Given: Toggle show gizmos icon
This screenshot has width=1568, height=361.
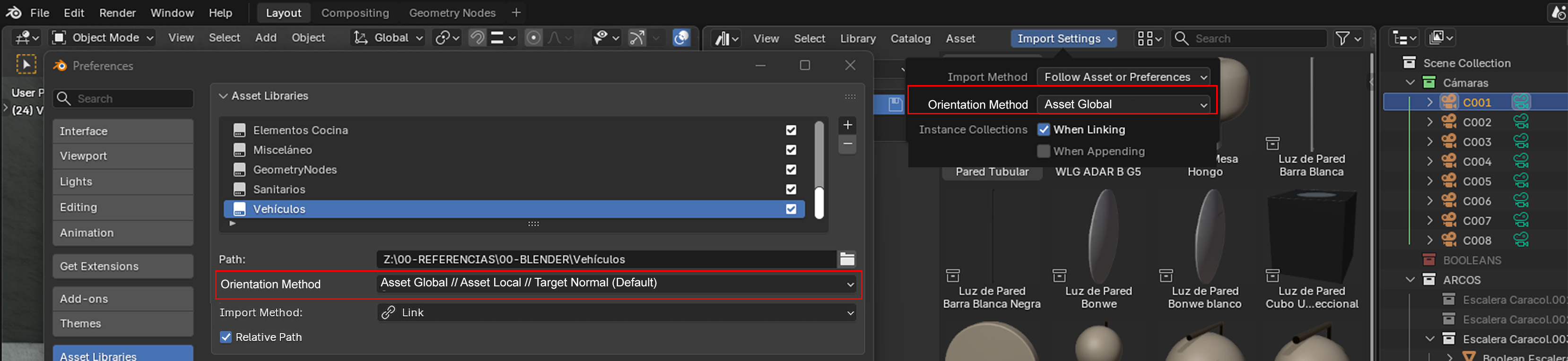Looking at the screenshot, I should (x=636, y=38).
